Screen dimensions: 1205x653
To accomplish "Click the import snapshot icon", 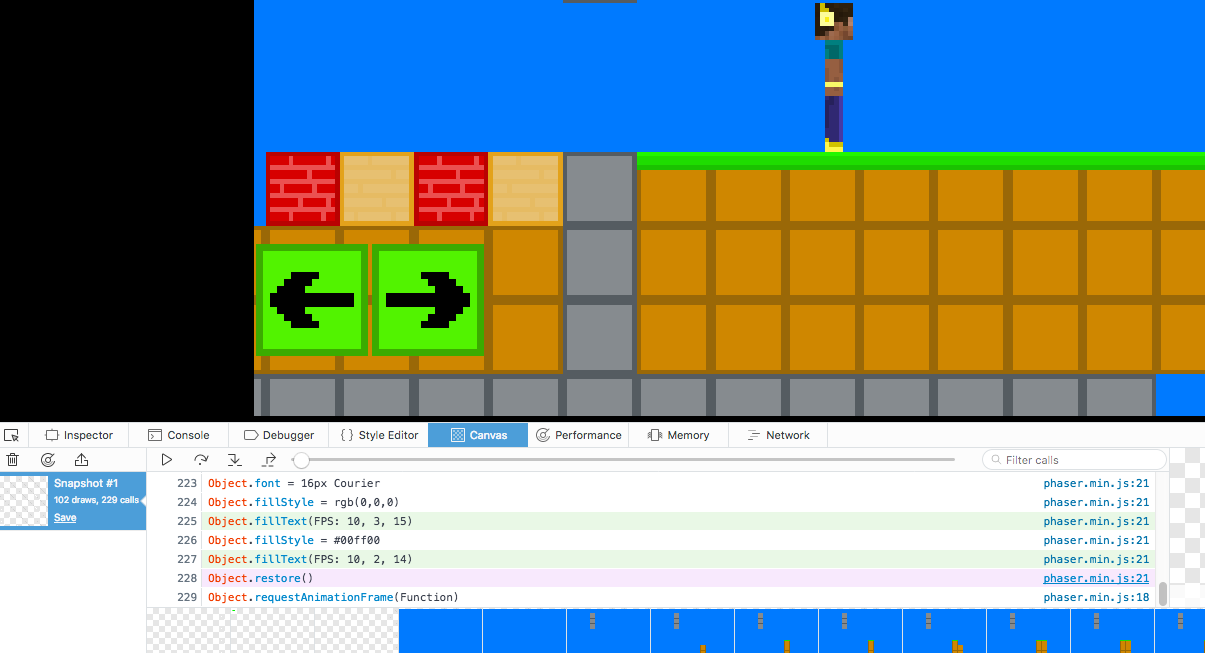I will point(81,460).
